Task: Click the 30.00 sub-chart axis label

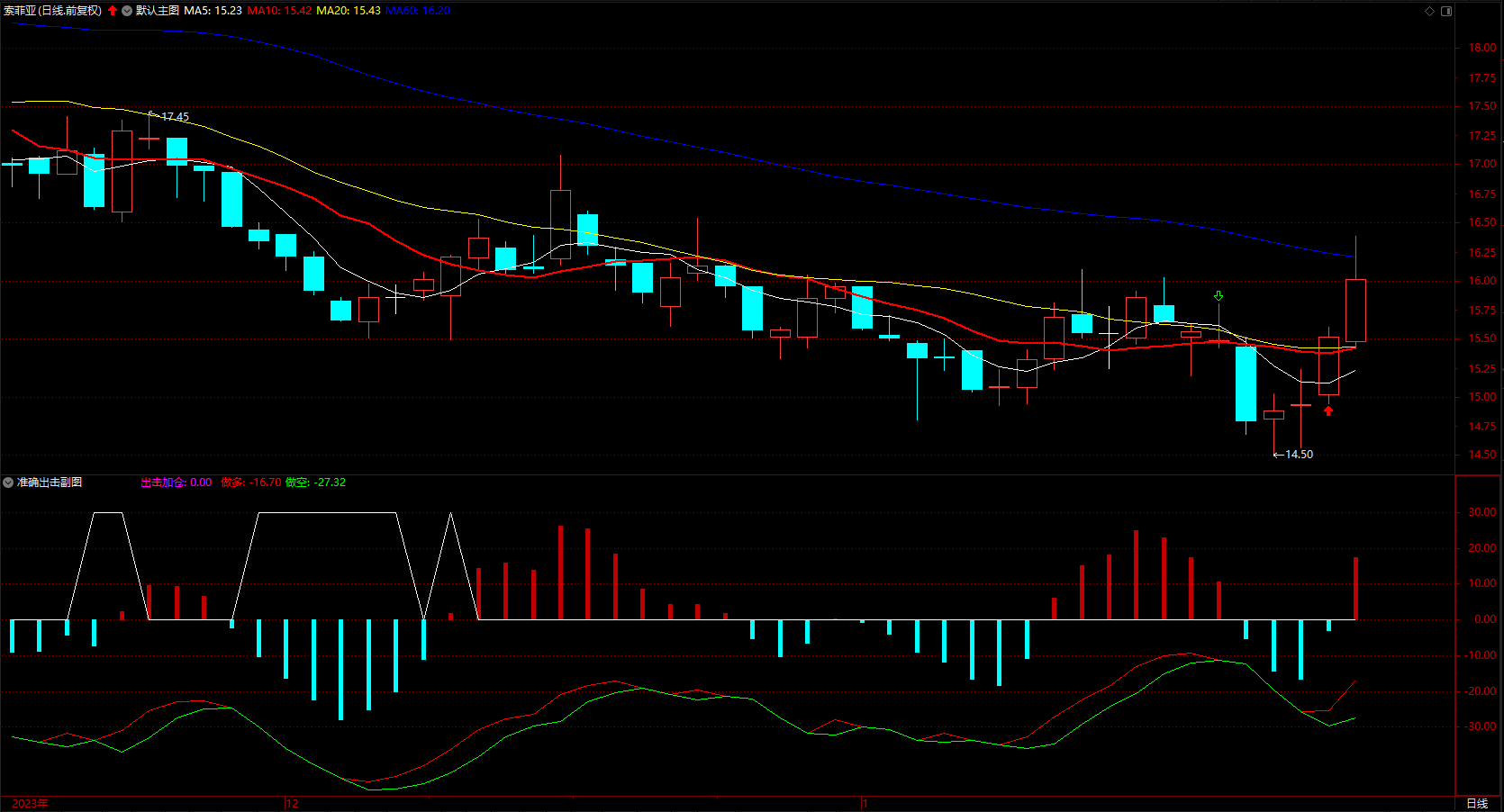Action: click(1482, 512)
